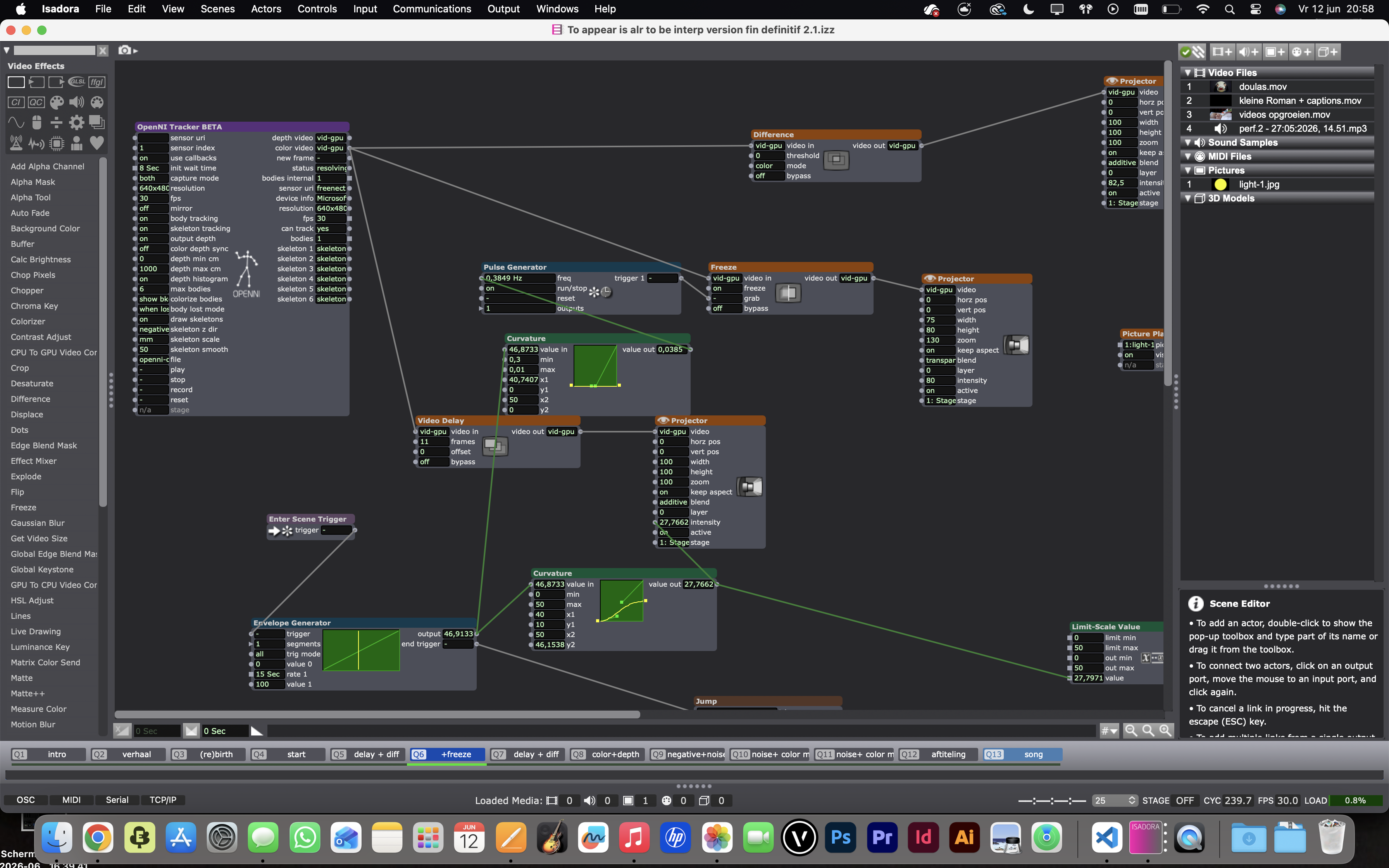The width and height of the screenshot is (1389, 868).
Task: Select the antenna communications actor group
Action: 16,143
